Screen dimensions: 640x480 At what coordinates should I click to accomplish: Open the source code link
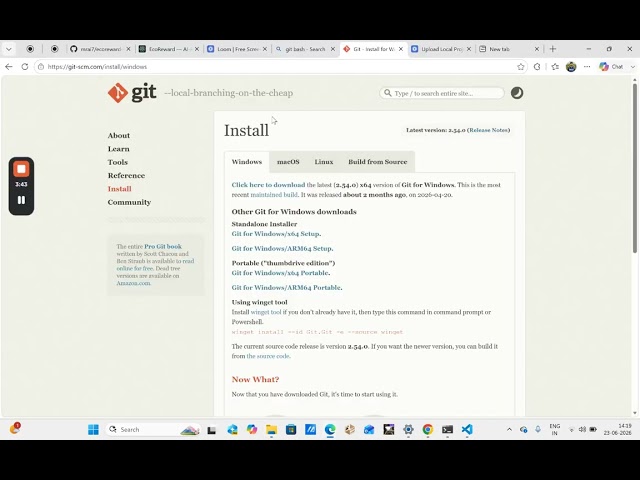268,356
